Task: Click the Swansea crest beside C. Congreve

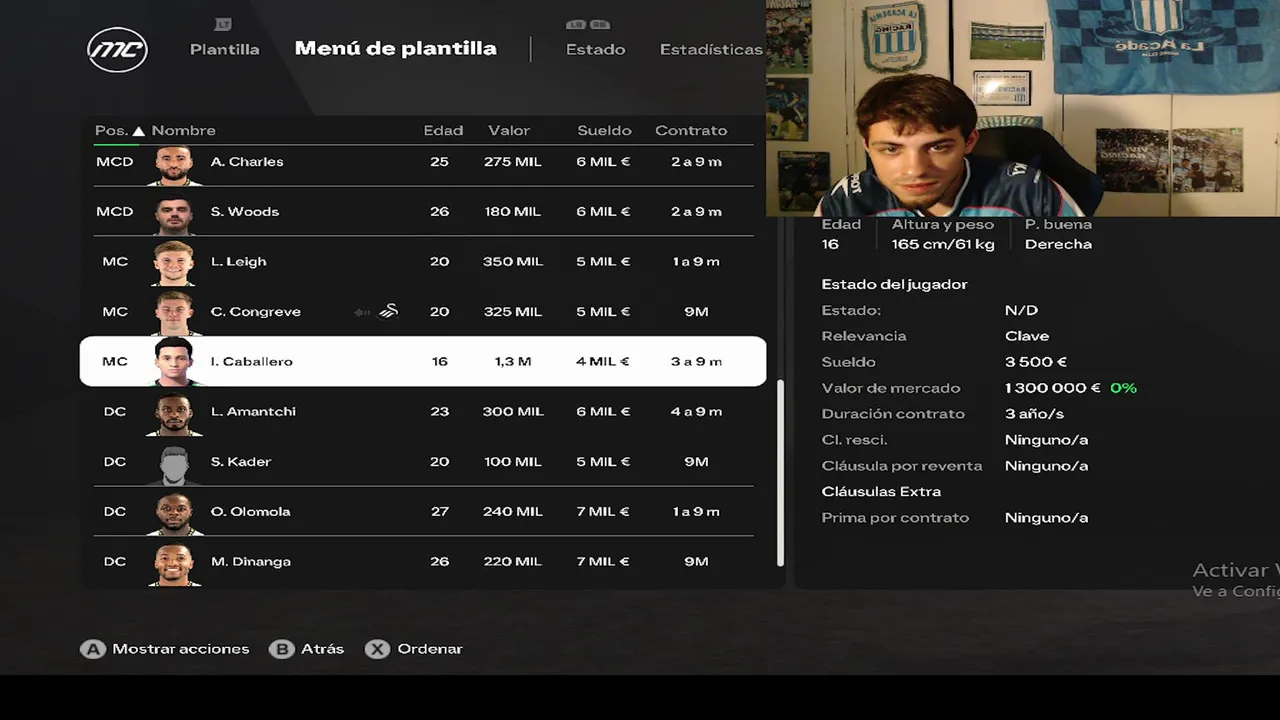Action: pyautogui.click(x=389, y=312)
